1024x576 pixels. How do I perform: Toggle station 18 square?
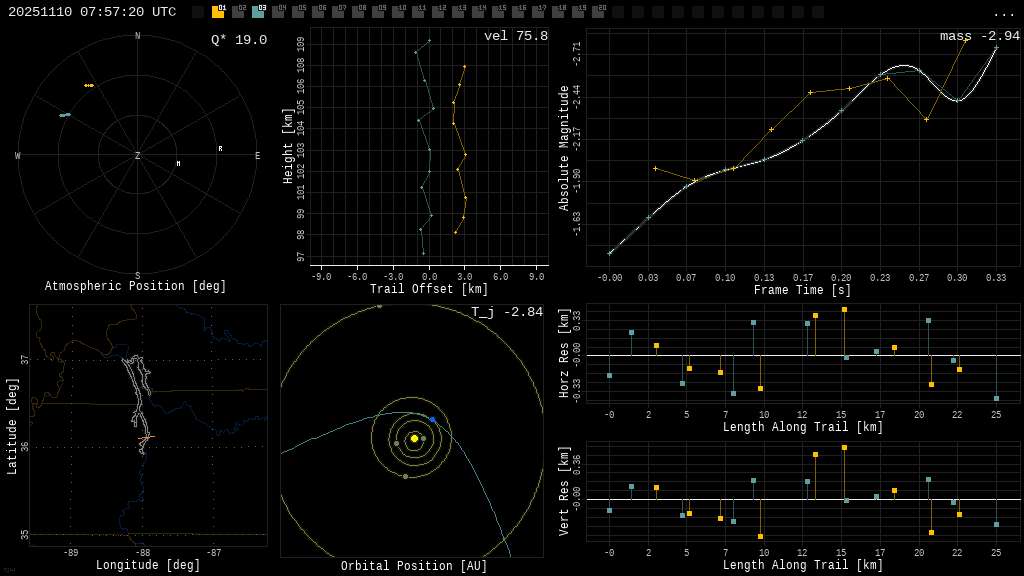click(557, 12)
